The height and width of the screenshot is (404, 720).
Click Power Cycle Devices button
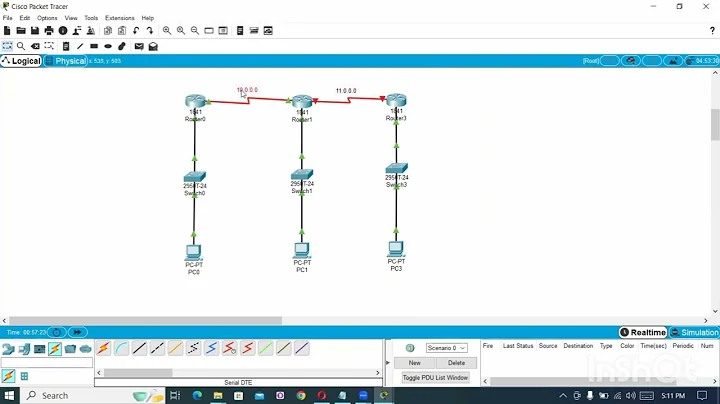coord(57,332)
